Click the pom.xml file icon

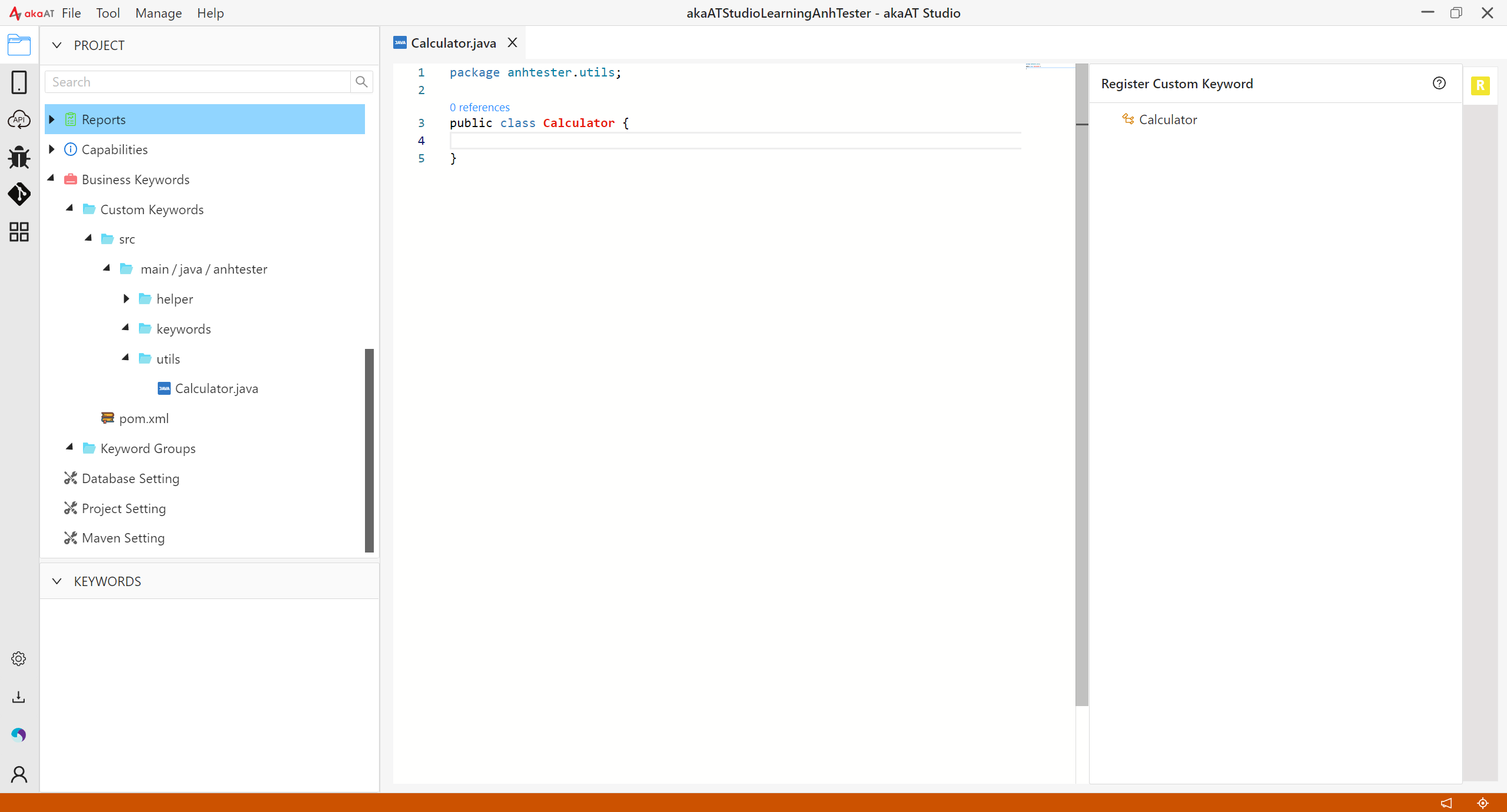[108, 418]
